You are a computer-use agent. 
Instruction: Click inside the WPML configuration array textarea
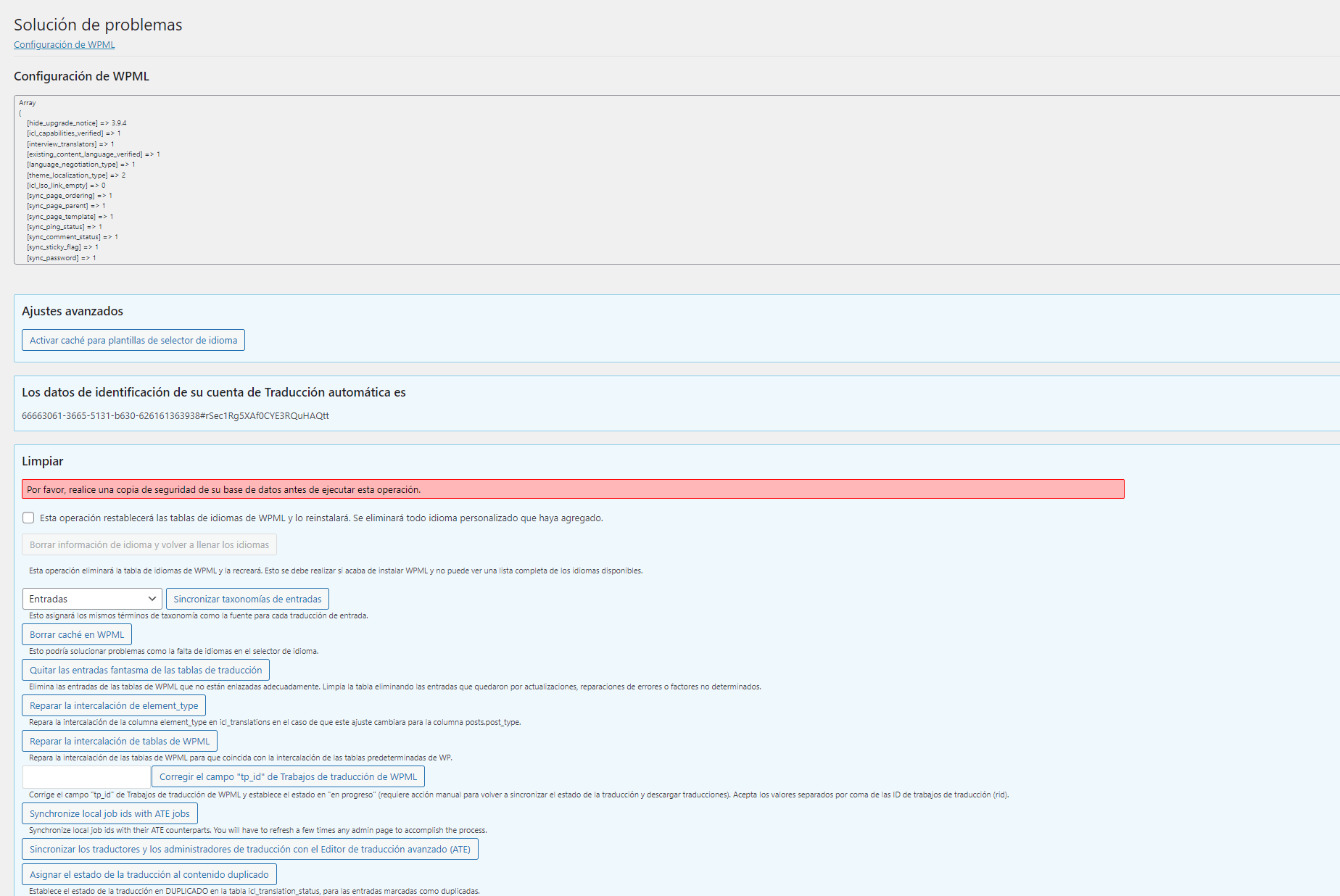click(677, 180)
